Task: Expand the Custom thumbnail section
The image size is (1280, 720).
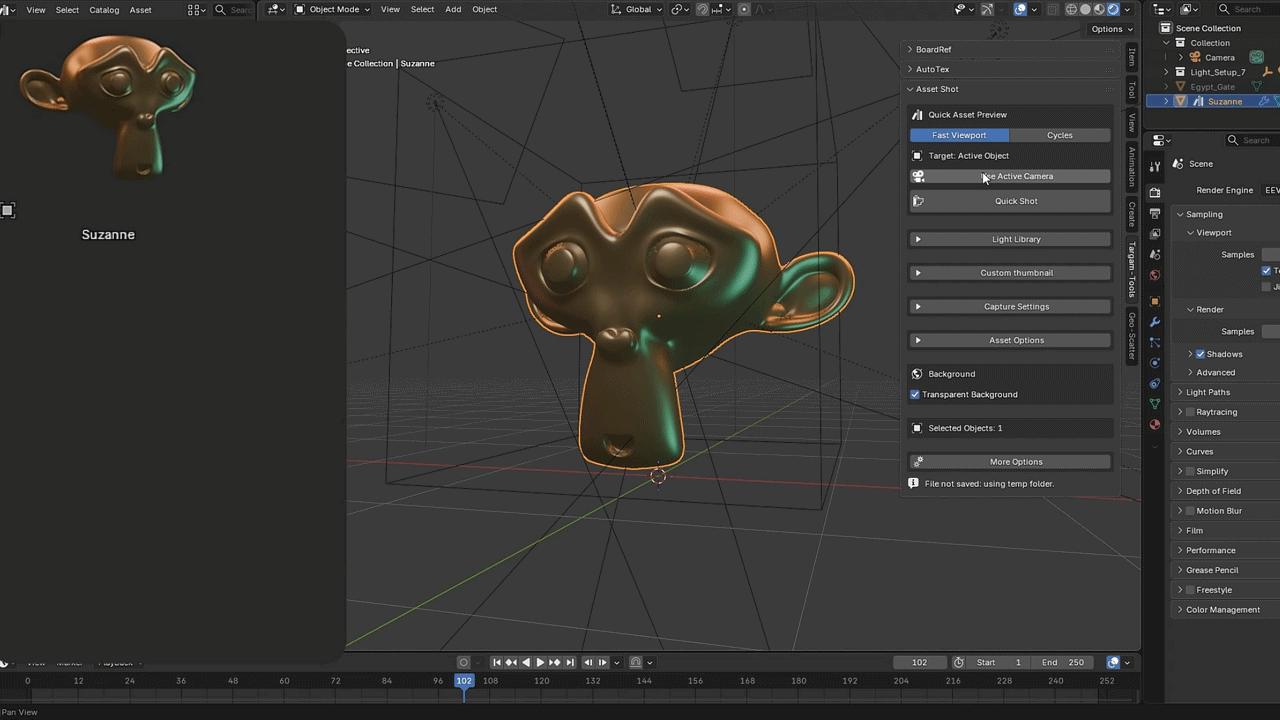Action: click(1010, 273)
